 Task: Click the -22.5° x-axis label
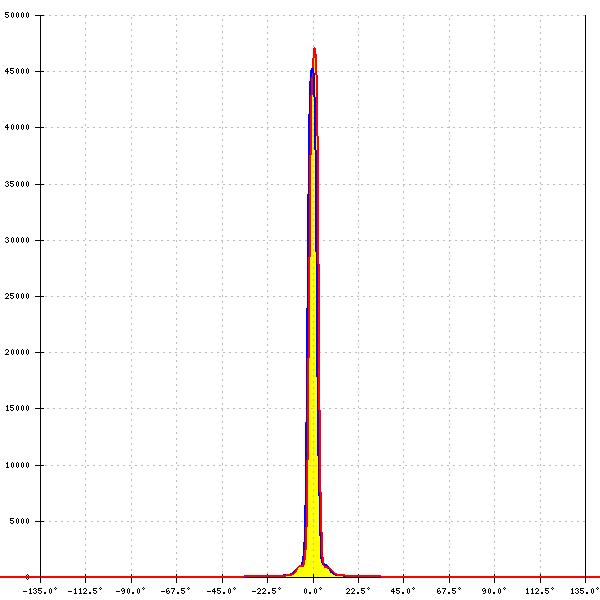point(266,591)
